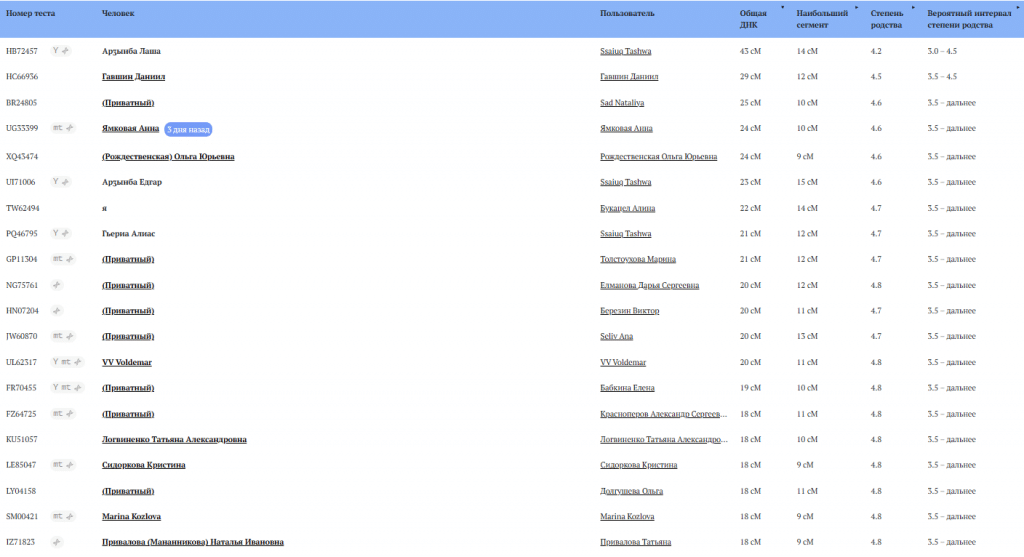Click the tree icon for test NG75761
The height and width of the screenshot is (557, 1024).
pyautogui.click(x=58, y=284)
